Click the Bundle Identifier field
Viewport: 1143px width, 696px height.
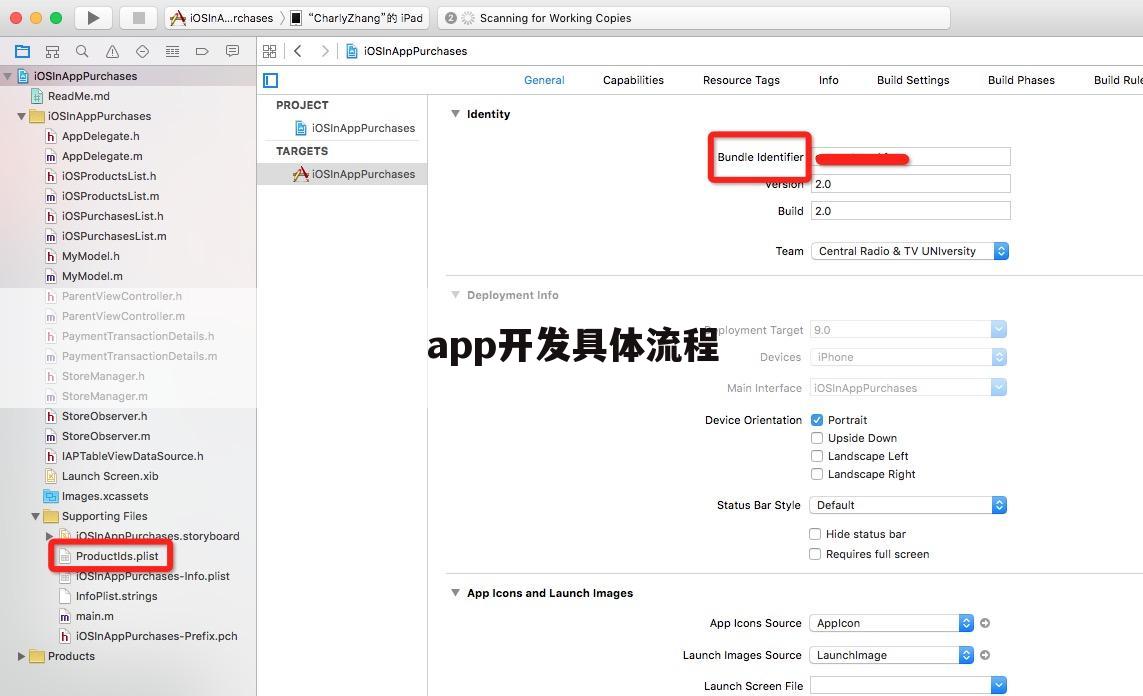point(910,157)
